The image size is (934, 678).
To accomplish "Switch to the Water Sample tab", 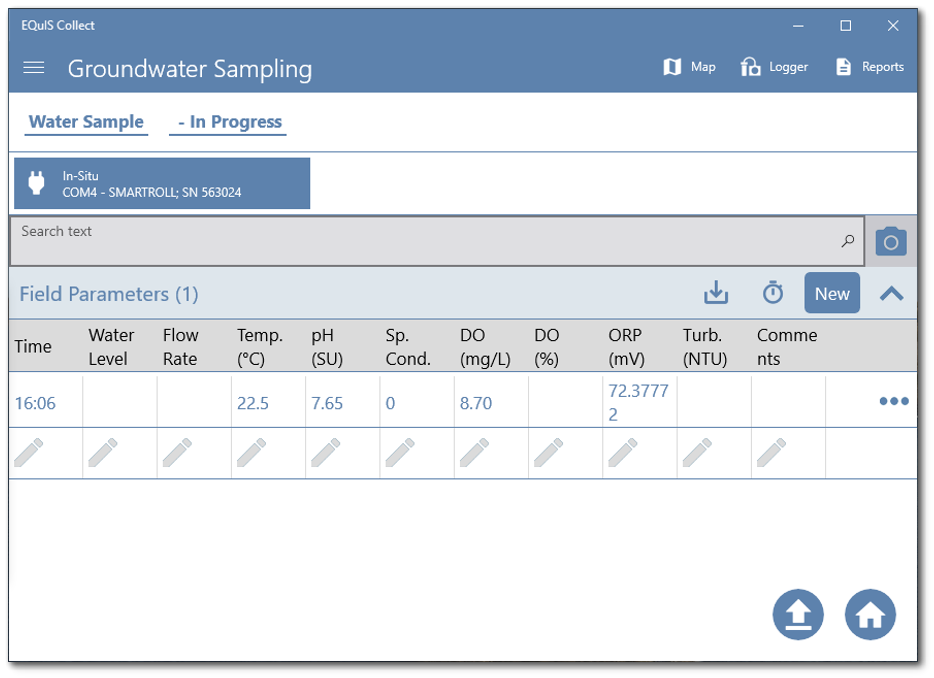I will point(85,121).
